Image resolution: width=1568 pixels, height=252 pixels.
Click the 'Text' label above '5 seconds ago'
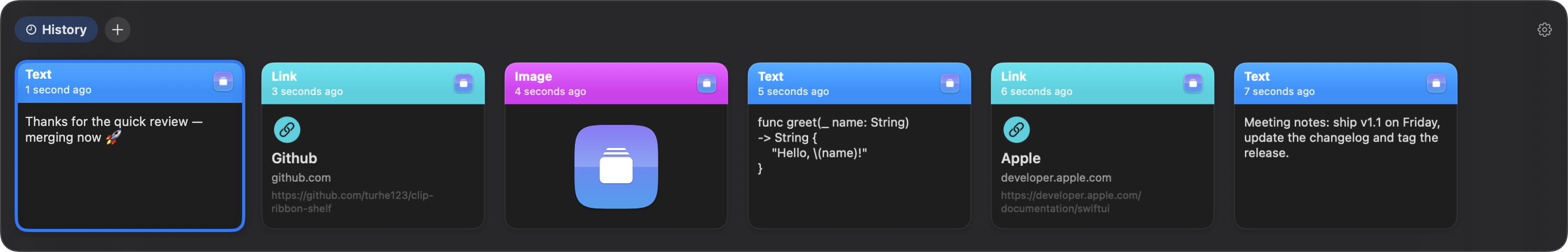click(x=770, y=76)
